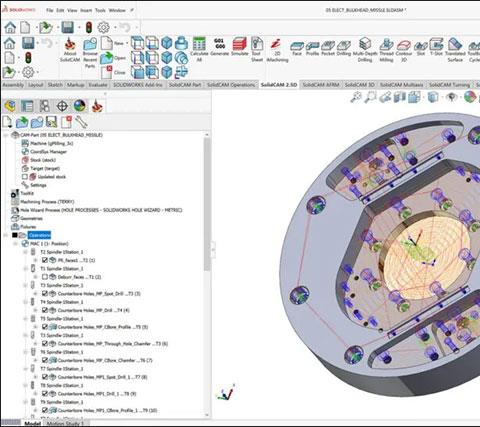Select the Hole Wizard Process item
This screenshot has height=427, width=480.
coord(101,210)
